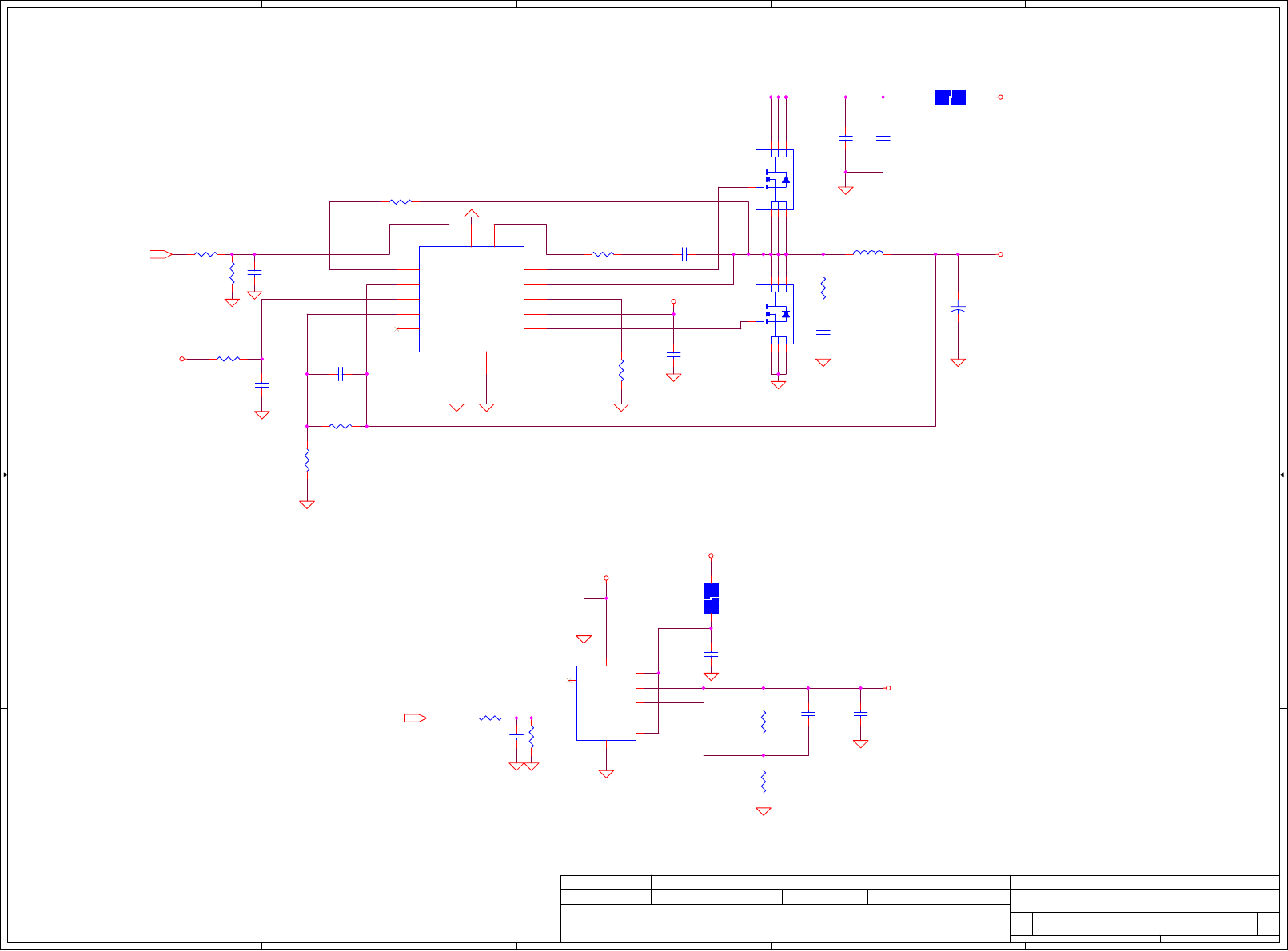Image resolution: width=1288 pixels, height=951 pixels.
Task: Click output terminal circle right of inductor
Action: 1000,254
